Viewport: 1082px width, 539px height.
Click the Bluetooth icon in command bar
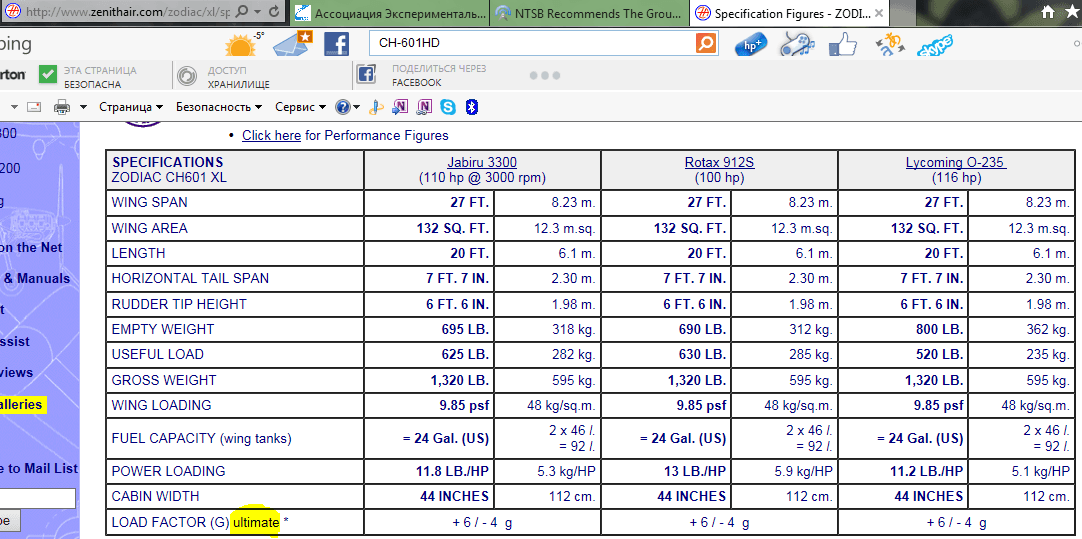pyautogui.click(x=473, y=107)
